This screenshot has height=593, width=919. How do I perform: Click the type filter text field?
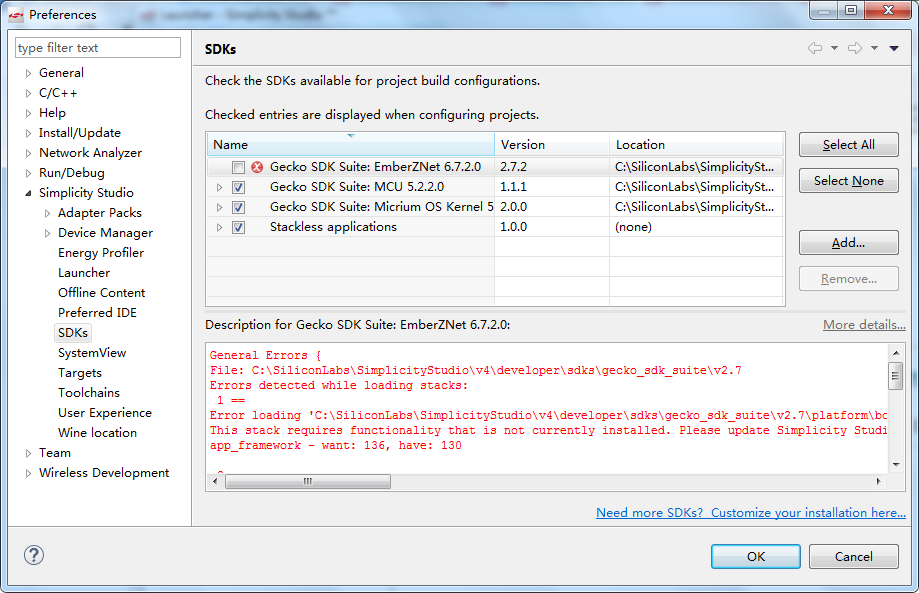[x=98, y=47]
